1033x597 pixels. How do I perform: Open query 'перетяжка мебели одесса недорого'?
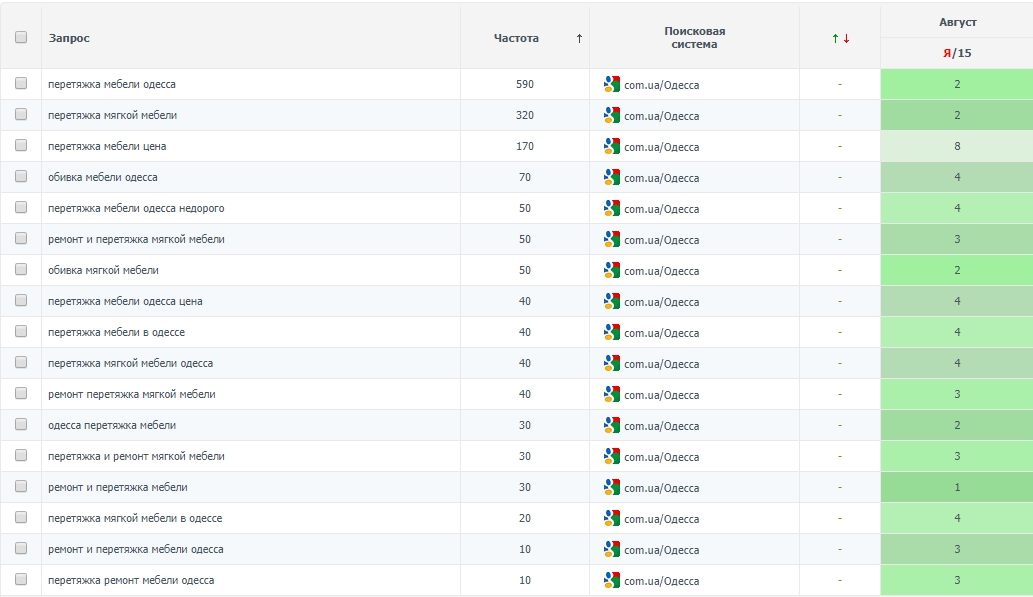tap(136, 209)
